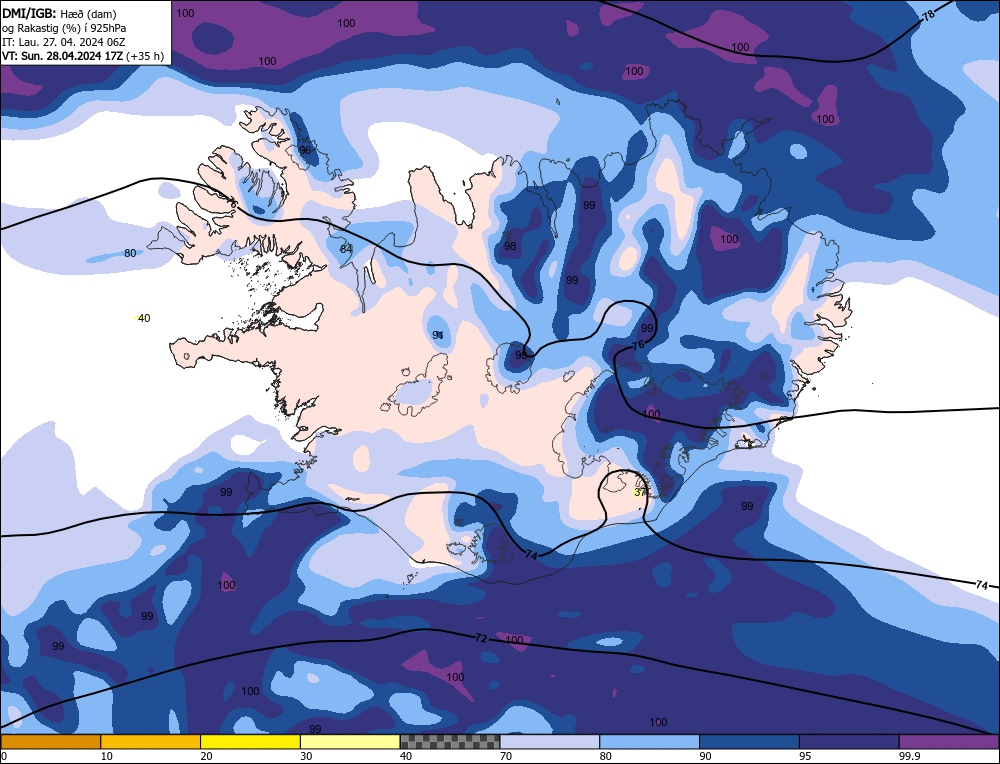Image resolution: width=1000 pixels, height=764 pixels.
Task: Pick the lavender 70–80 legend swatch
Action: click(x=550, y=742)
